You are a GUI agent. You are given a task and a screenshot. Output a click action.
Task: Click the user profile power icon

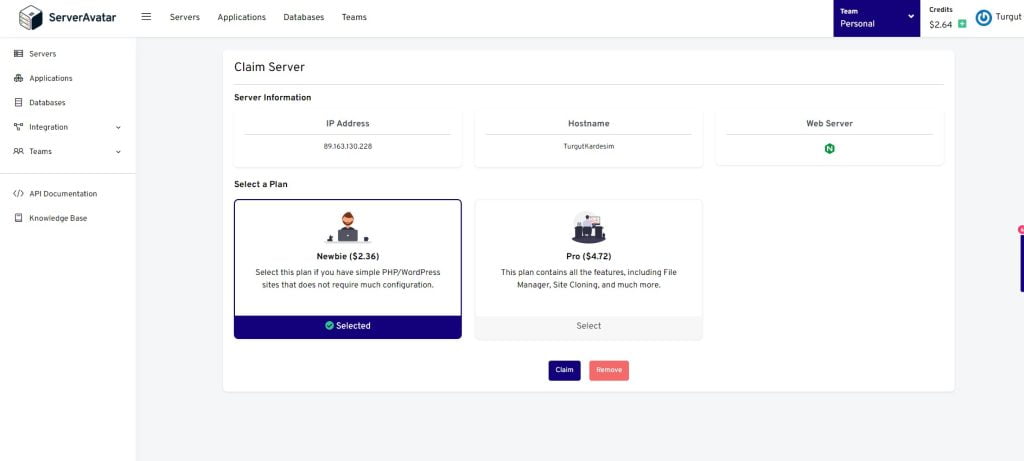point(983,17)
